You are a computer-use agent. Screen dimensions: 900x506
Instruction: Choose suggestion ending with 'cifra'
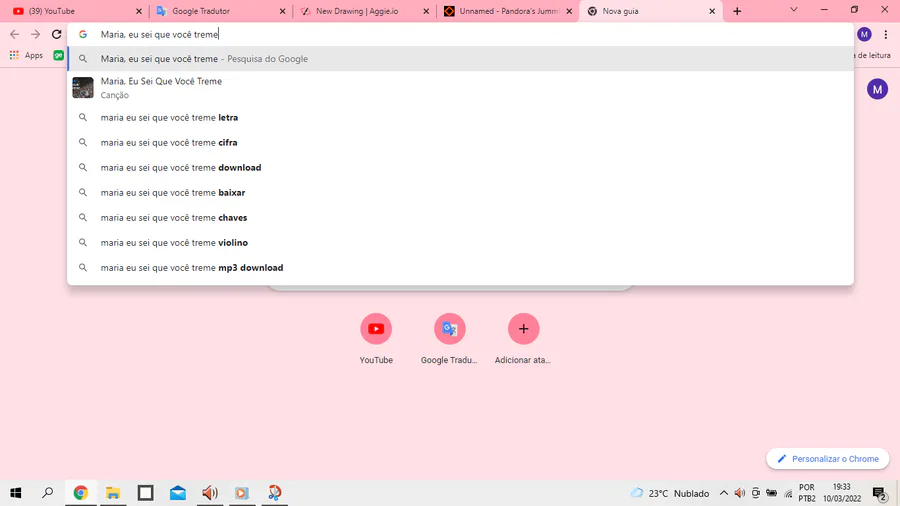(460, 142)
